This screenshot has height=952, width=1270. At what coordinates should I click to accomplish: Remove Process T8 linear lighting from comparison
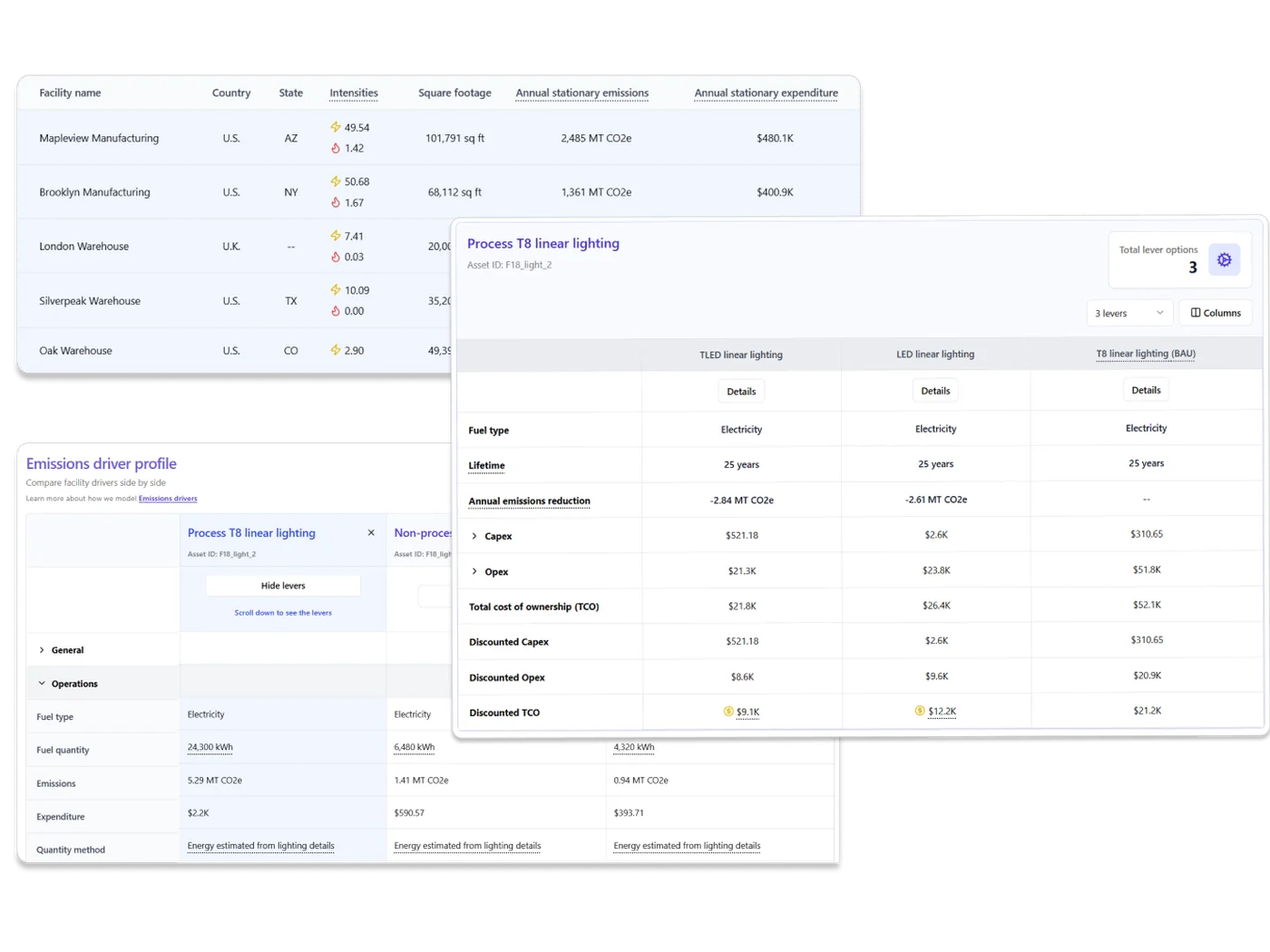[371, 532]
